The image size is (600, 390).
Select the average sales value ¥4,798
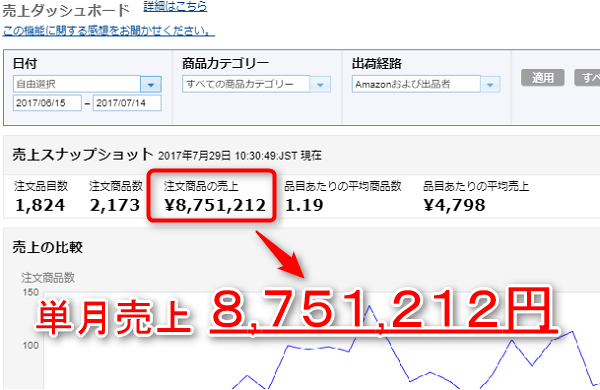click(x=455, y=206)
